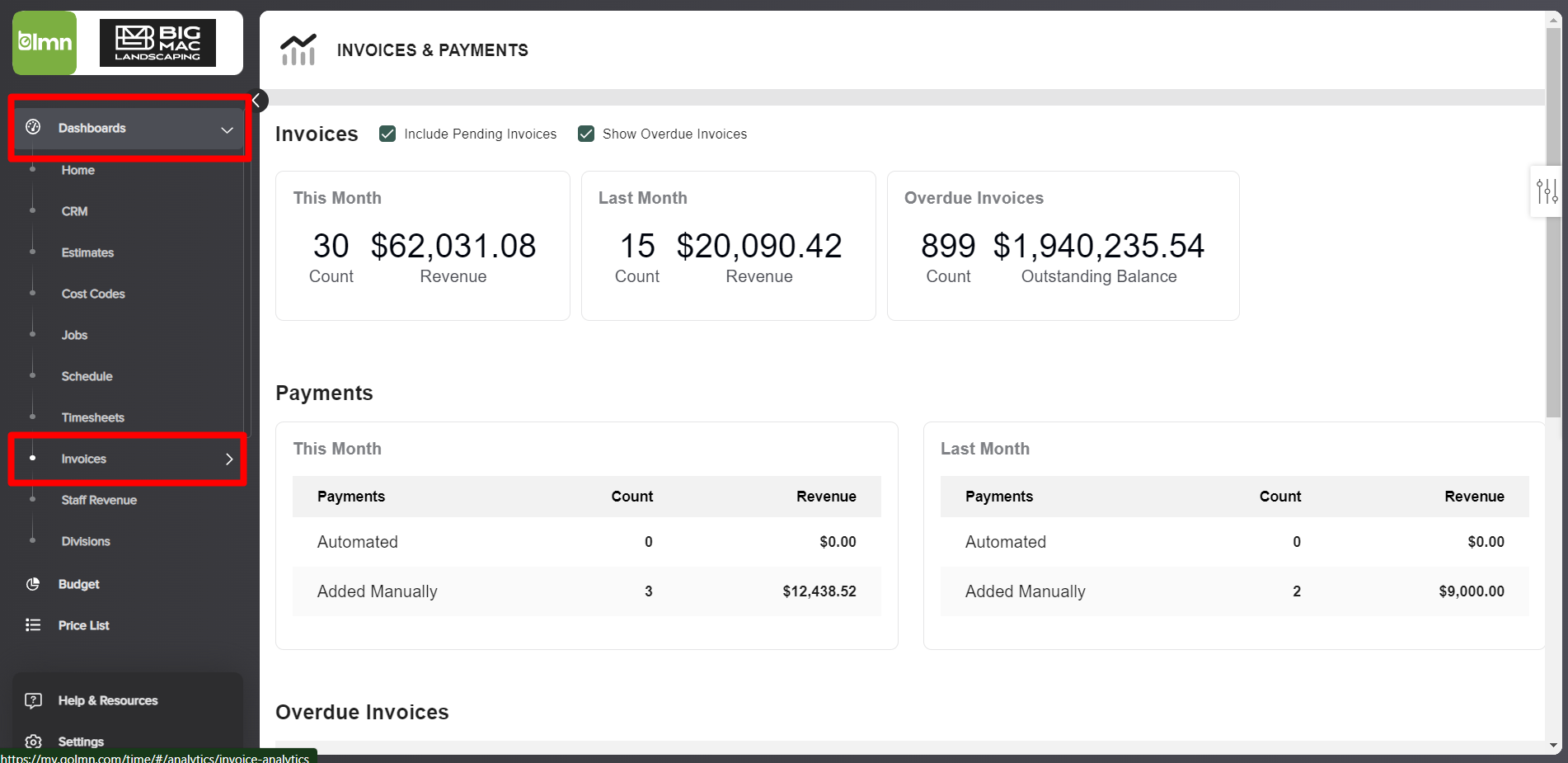Open the Dashboards menu item
Viewport: 1568px width, 763px height.
pyautogui.click(x=128, y=128)
